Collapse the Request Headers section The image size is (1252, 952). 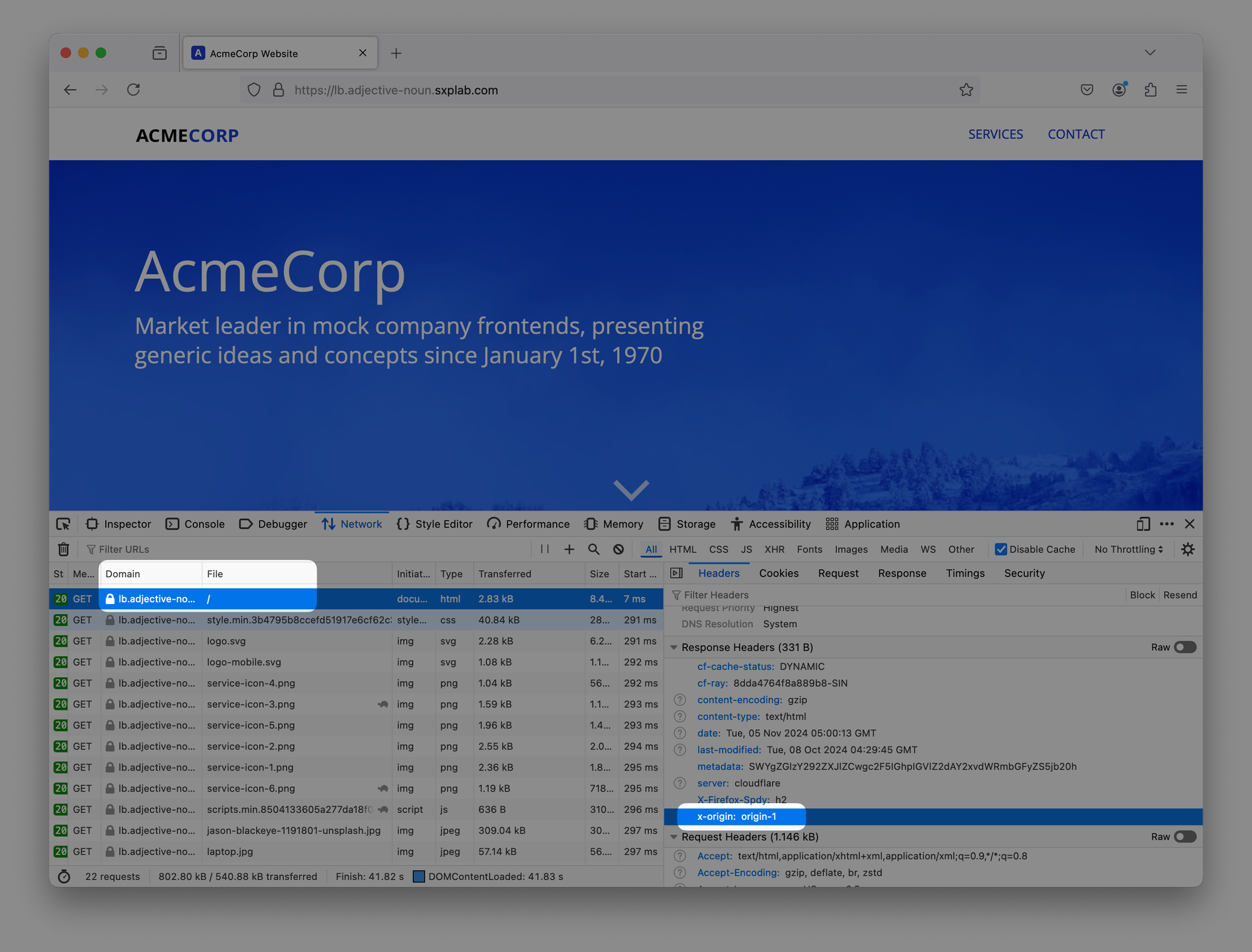tap(674, 837)
